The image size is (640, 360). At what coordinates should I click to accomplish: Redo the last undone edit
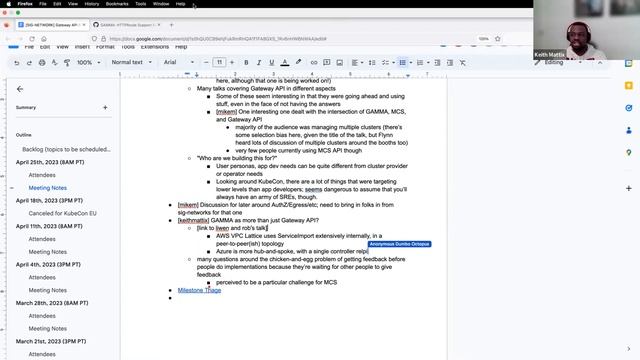[x=29, y=63]
